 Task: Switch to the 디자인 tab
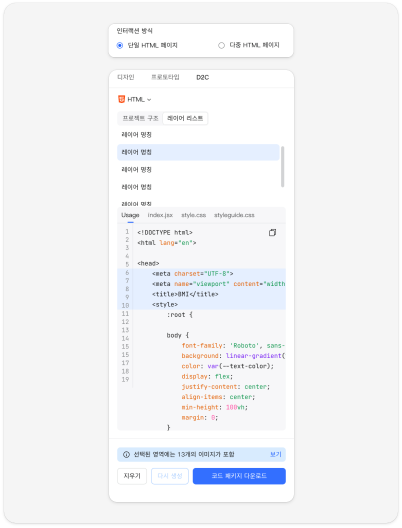pos(126,77)
